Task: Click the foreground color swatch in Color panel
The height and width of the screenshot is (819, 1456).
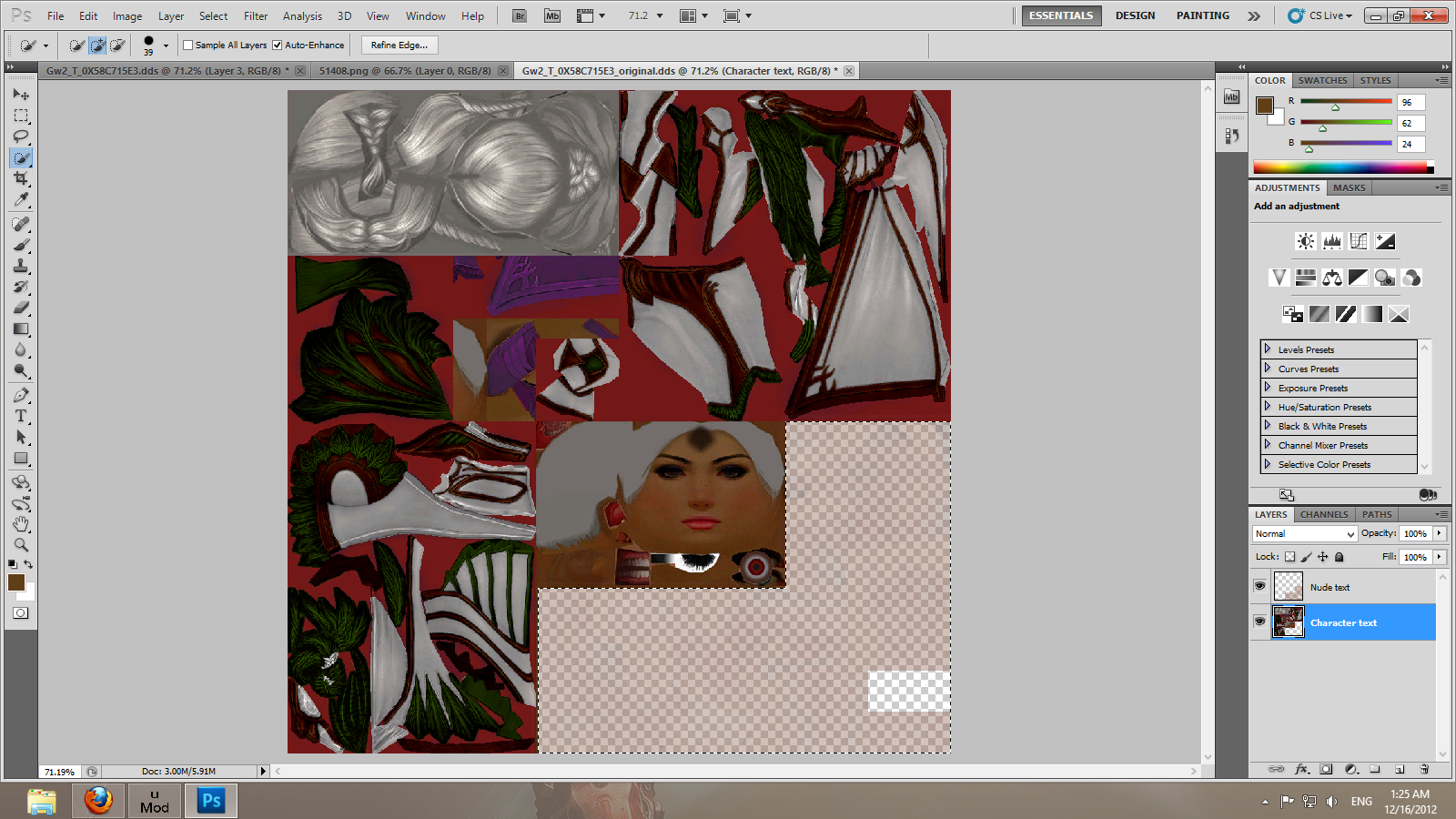Action: tap(1264, 105)
